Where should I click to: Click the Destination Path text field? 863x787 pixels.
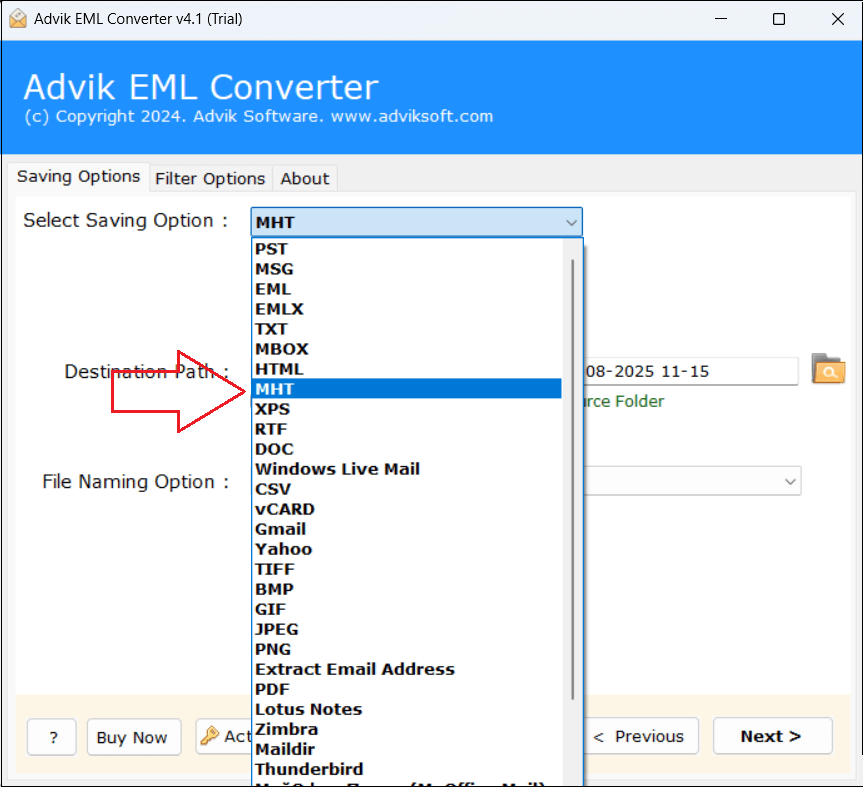click(691, 371)
